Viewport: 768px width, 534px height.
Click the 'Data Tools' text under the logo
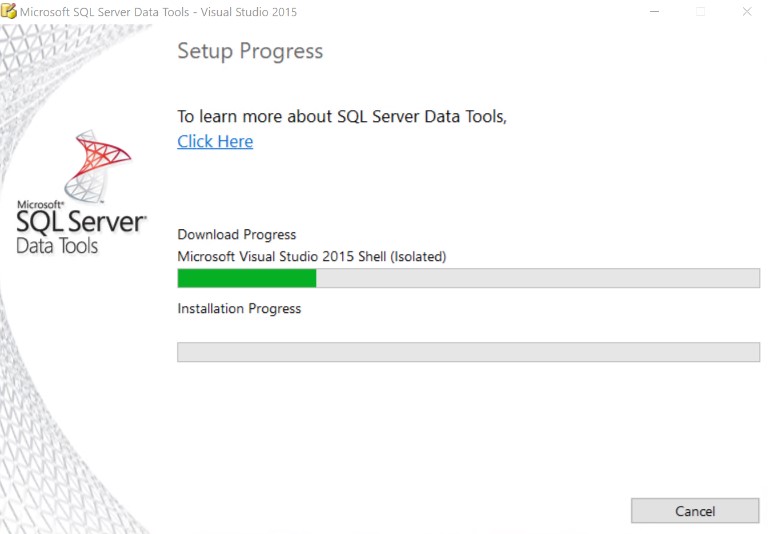tap(57, 245)
